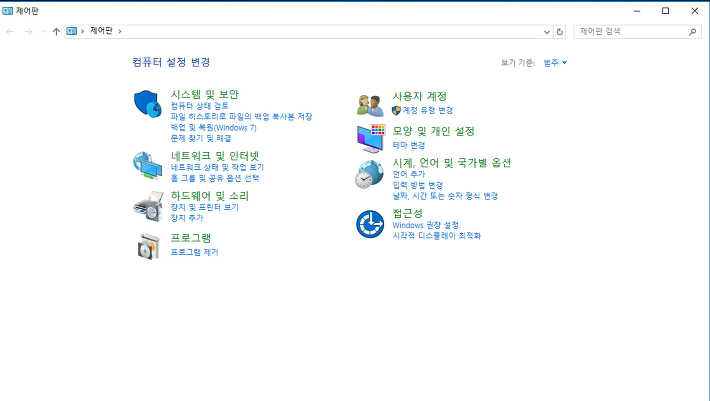Image resolution: width=710 pixels, height=401 pixels.
Task: Open 문제 찾기 및 해결 link
Action: 201,138
